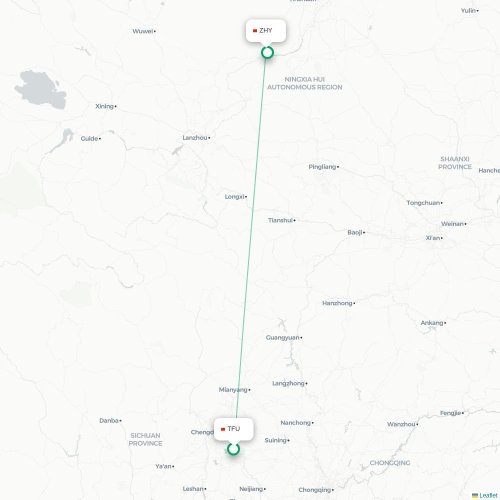Click the ZHY airport label popup
This screenshot has height=500, width=500.
pyautogui.click(x=266, y=31)
